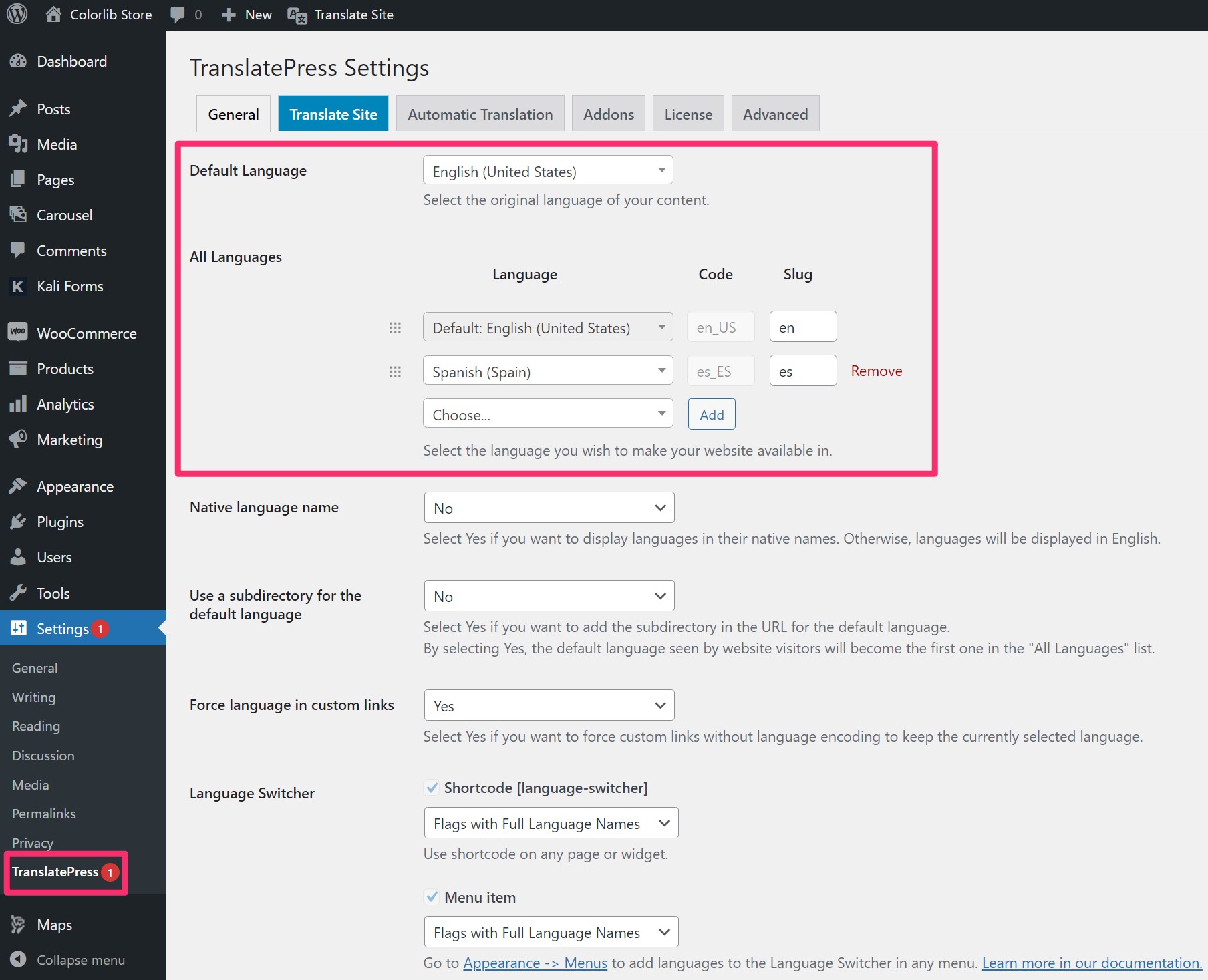1208x980 pixels.
Task: Click Remove for Spanish language
Action: pyautogui.click(x=876, y=371)
